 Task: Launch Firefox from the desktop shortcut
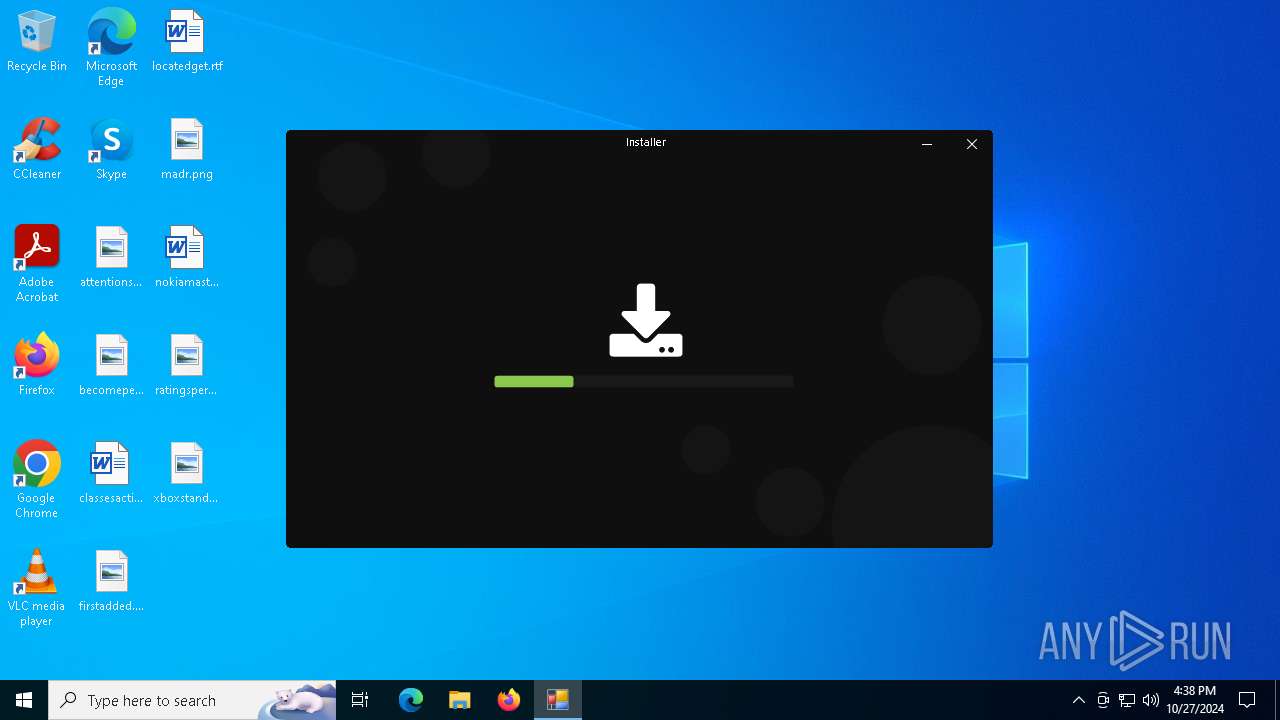tap(37, 366)
